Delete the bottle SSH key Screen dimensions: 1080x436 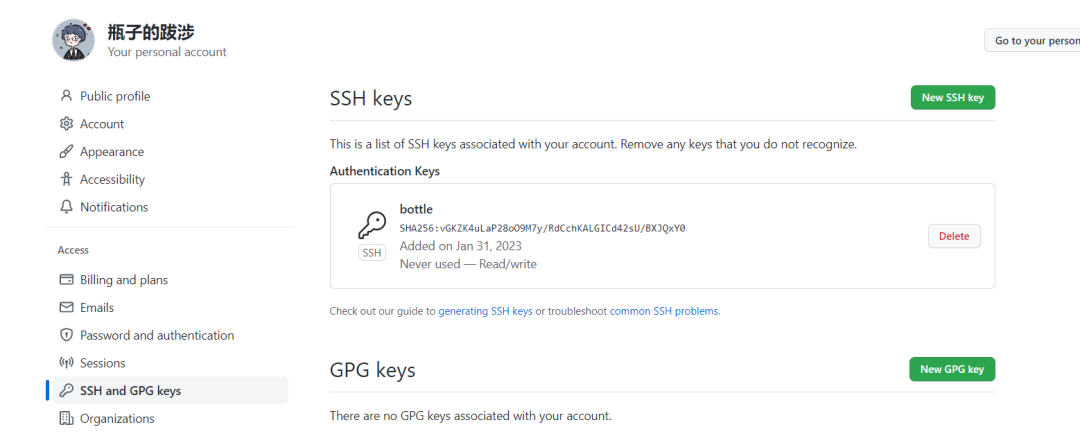[x=954, y=236]
